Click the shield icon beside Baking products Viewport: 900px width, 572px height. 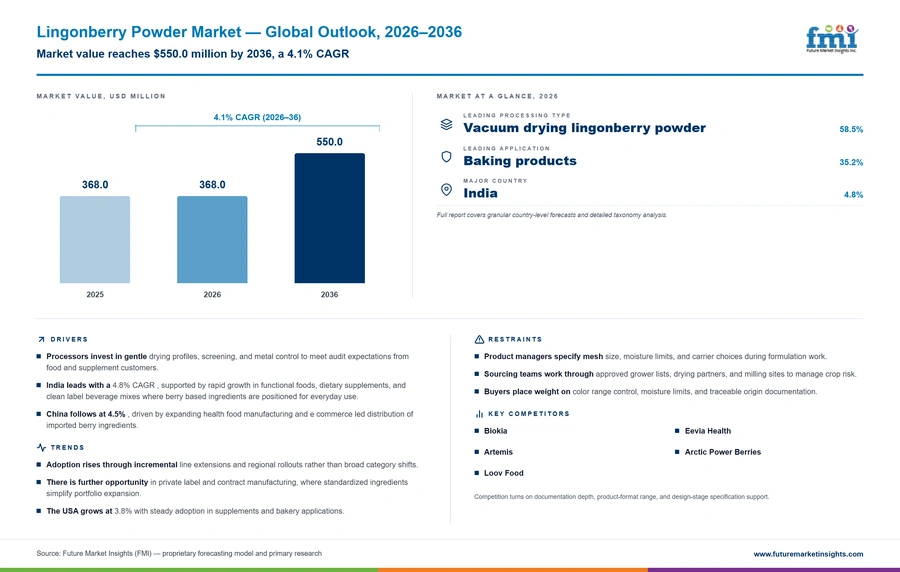(446, 157)
